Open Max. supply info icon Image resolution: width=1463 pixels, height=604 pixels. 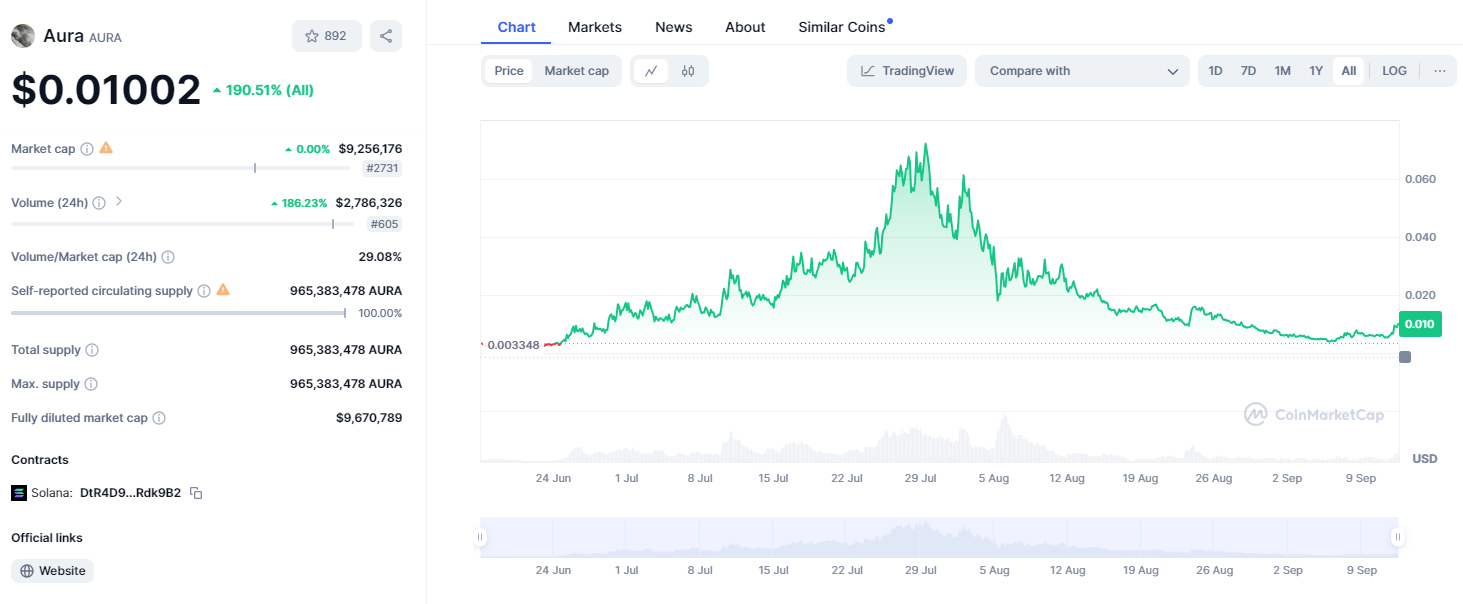[91, 384]
